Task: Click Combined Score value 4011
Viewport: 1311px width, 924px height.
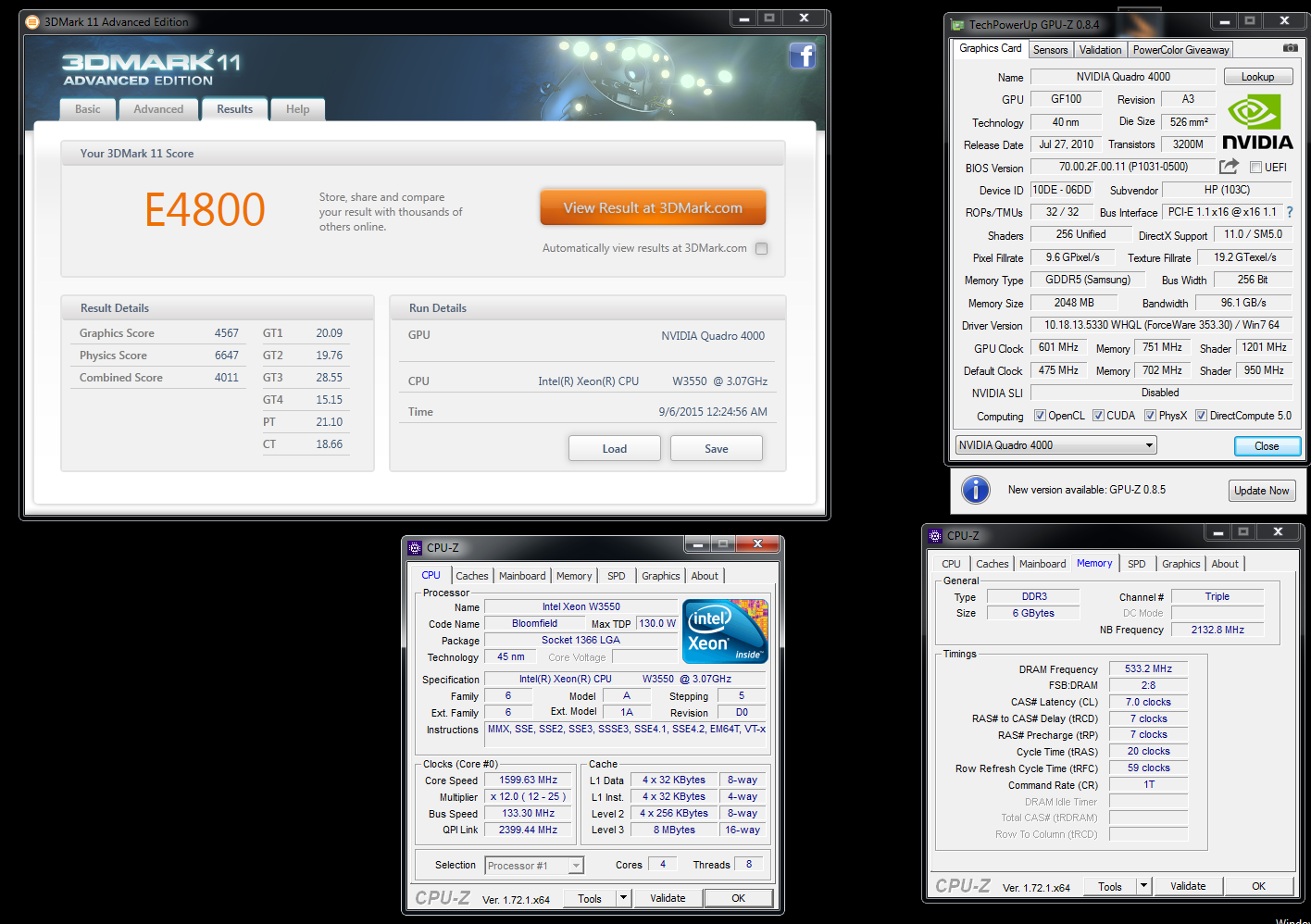Action: 227,378
